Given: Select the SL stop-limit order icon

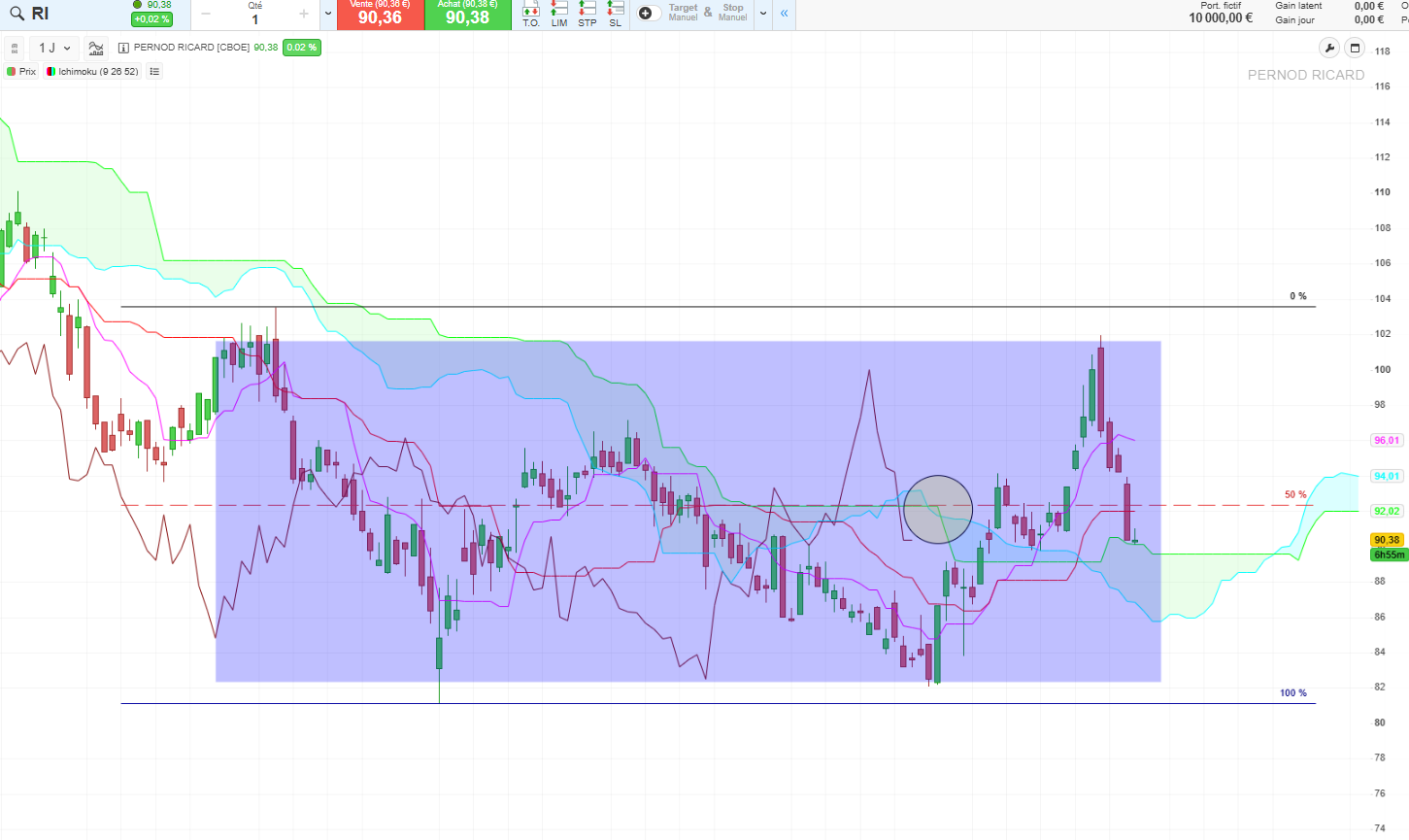Looking at the screenshot, I should 615,15.
